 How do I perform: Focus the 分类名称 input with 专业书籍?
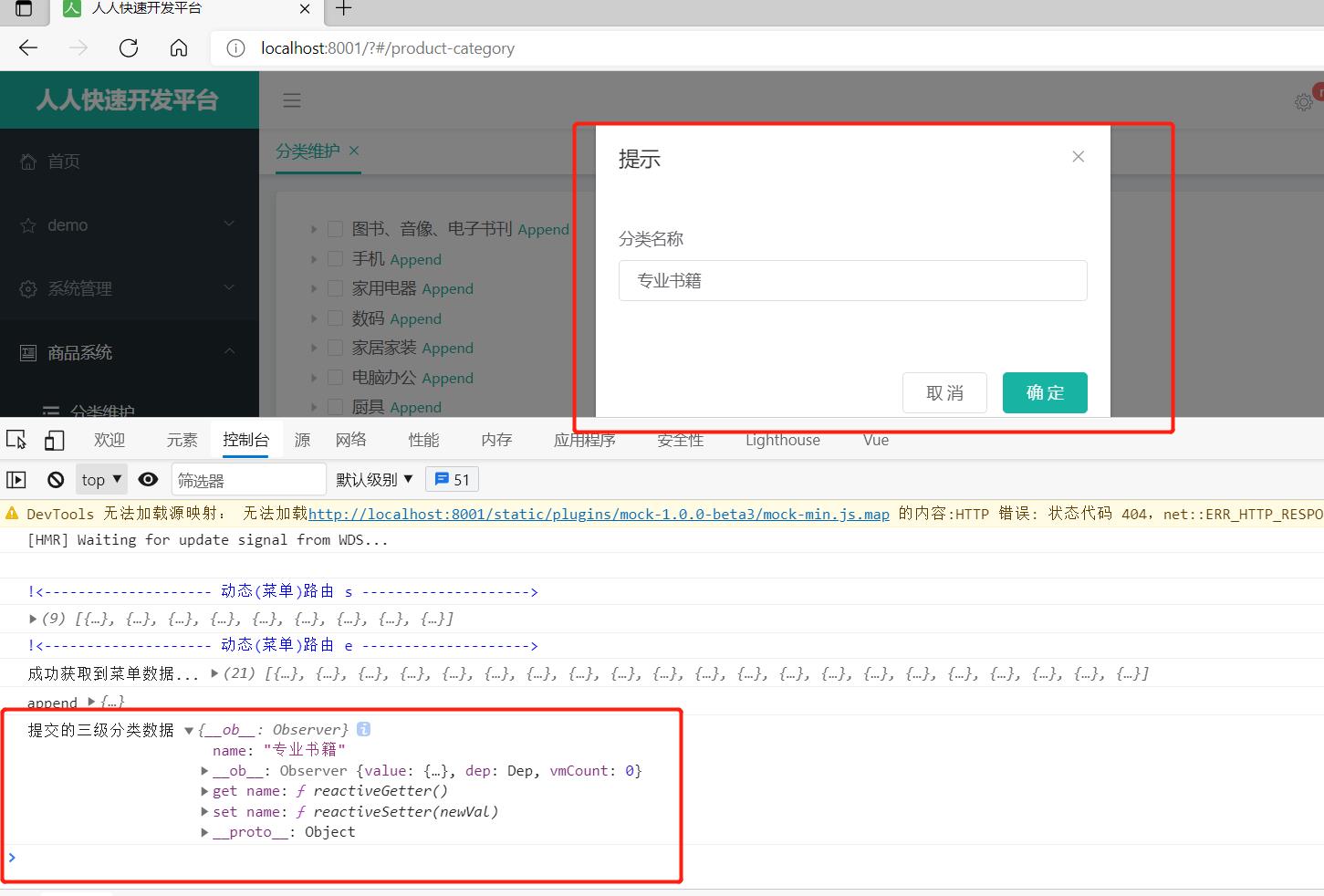[853, 280]
